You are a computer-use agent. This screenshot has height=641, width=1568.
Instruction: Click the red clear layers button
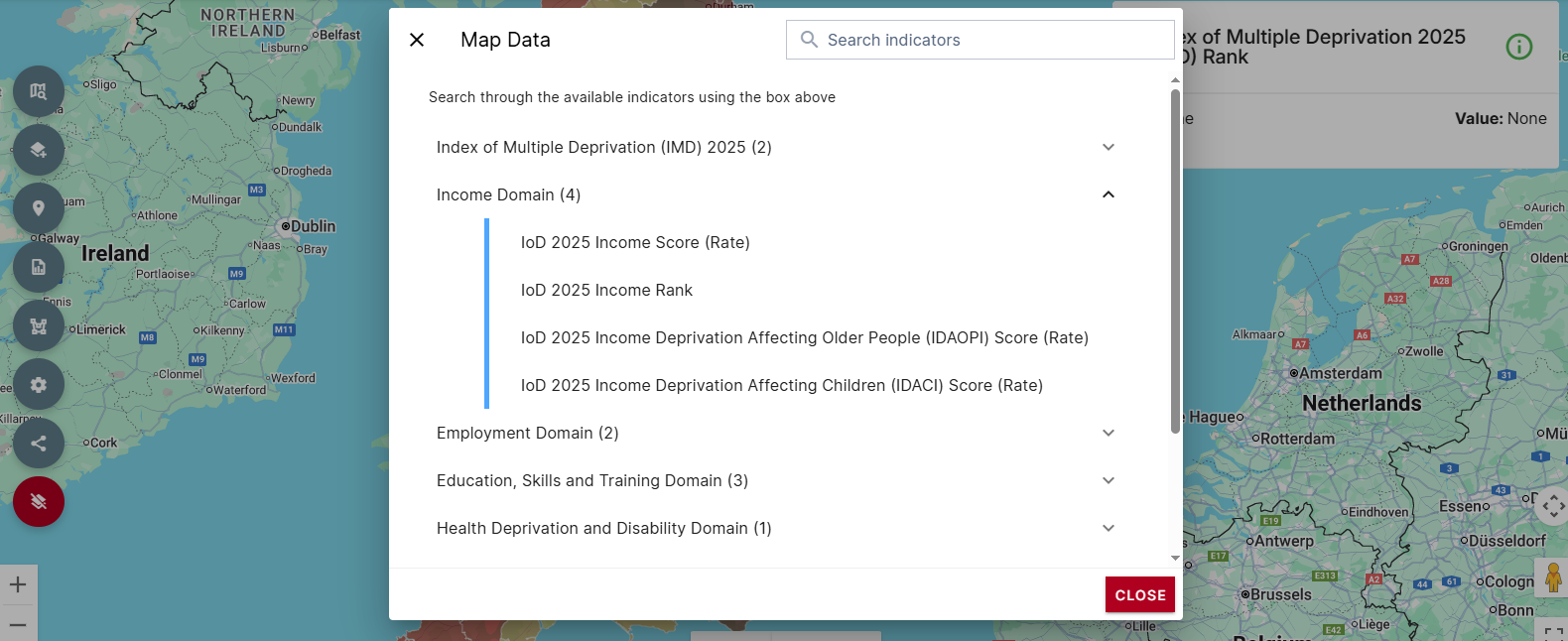[39, 502]
